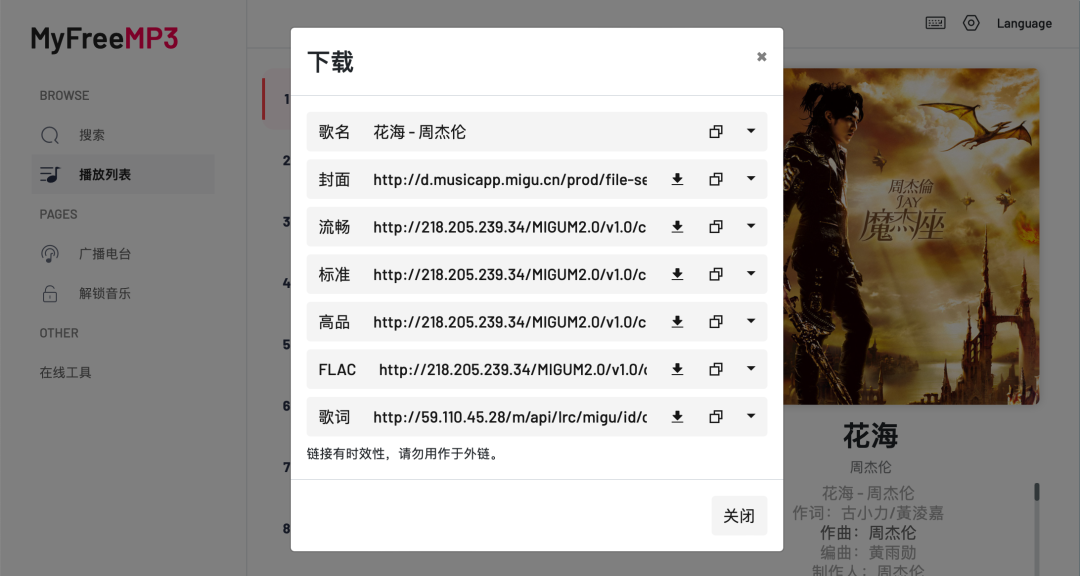Viewport: 1080px width, 576px height.
Task: Open the 搜索 search page
Action: click(123, 135)
